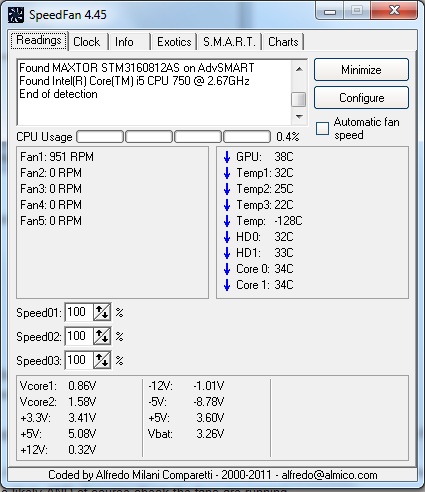Click the down arrow icon beside Temp3

[227, 205]
